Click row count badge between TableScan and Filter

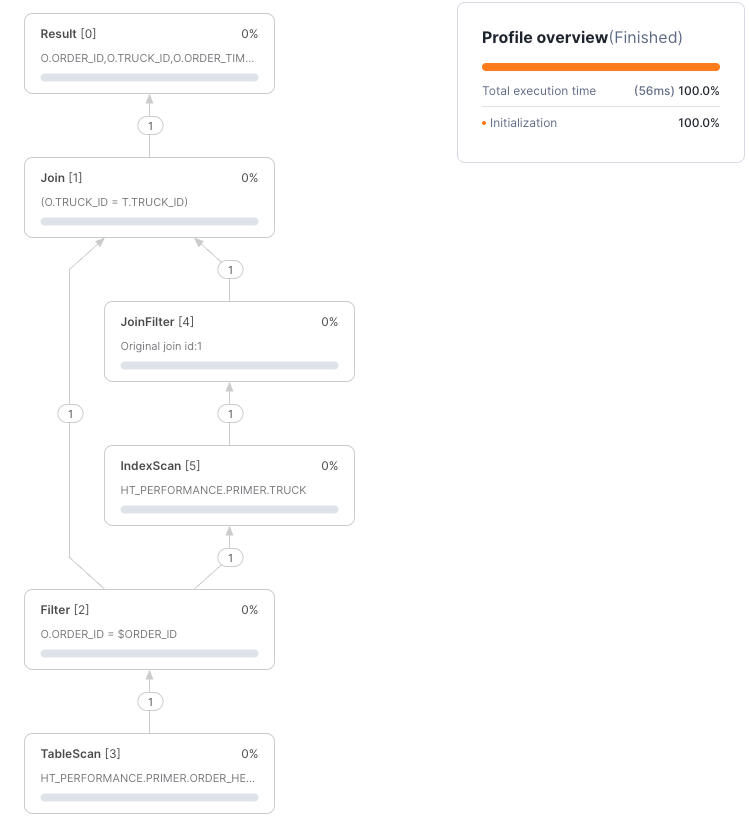coord(150,702)
